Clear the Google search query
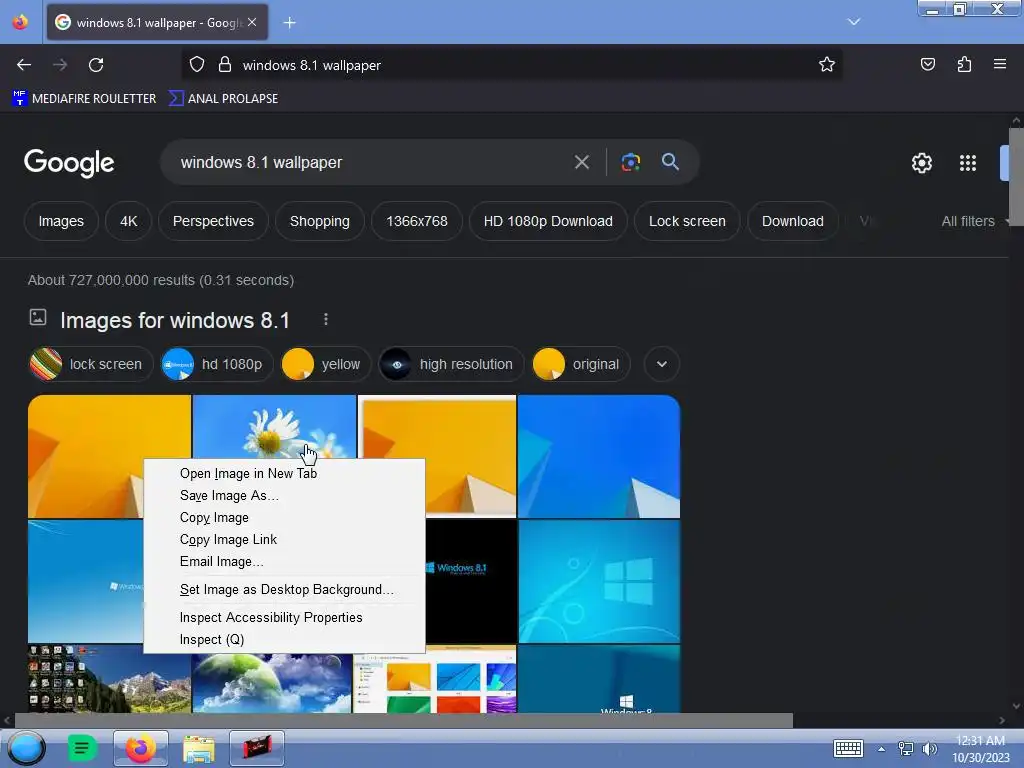 [581, 162]
